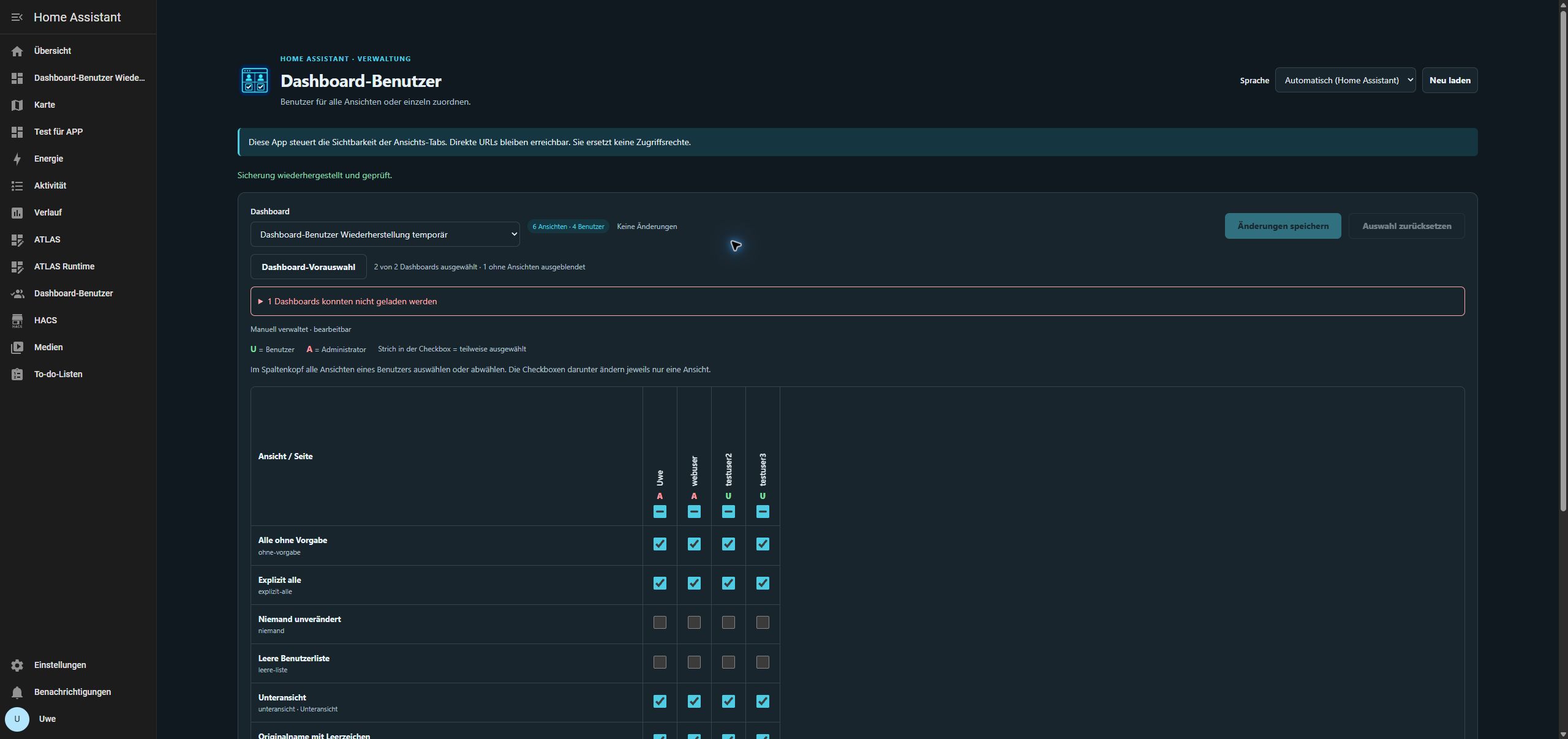Expand the Dashboards konnten nicht geladen werden notice
1568x739 pixels.
click(x=857, y=301)
